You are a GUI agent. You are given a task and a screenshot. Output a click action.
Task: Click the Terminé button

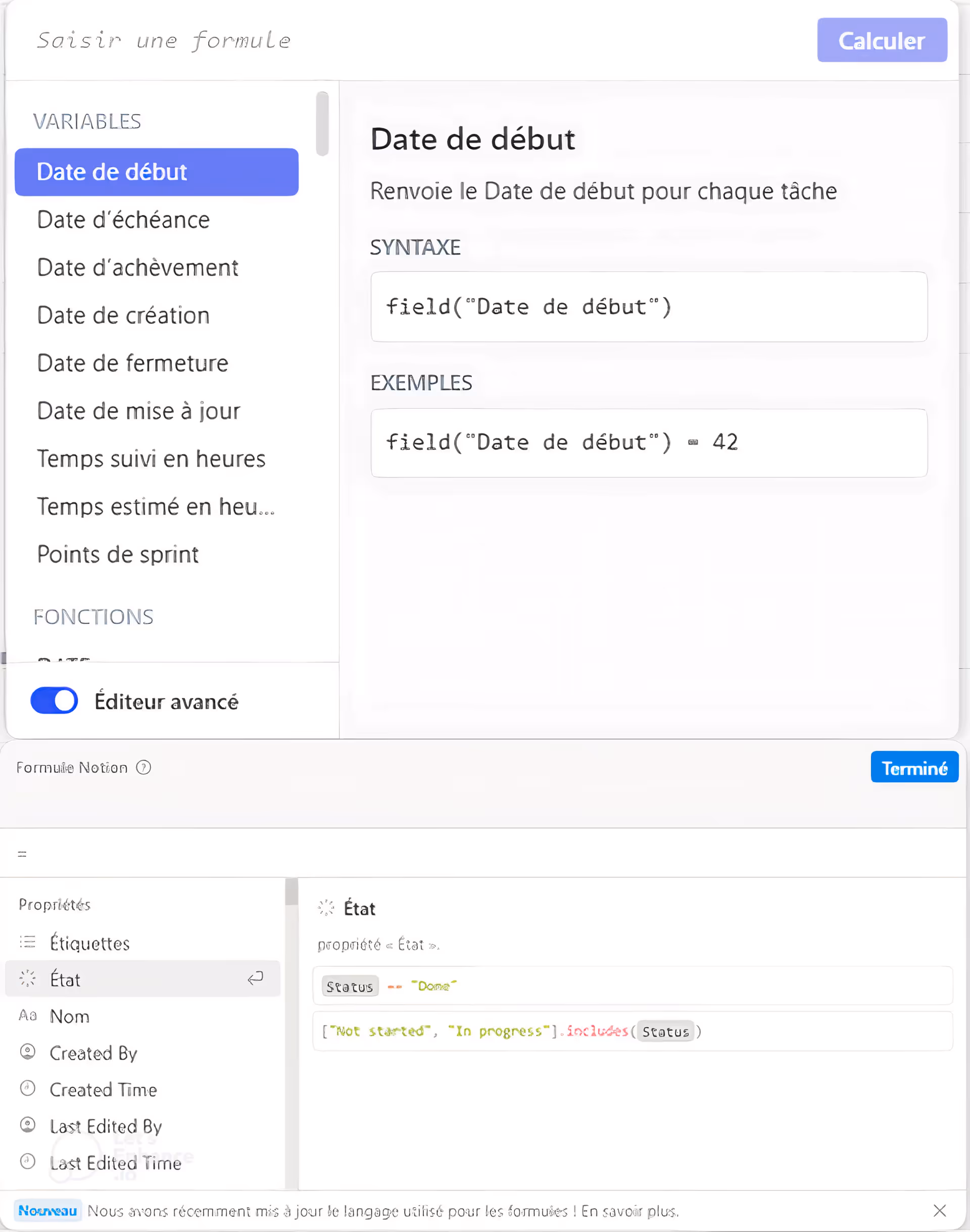[914, 767]
